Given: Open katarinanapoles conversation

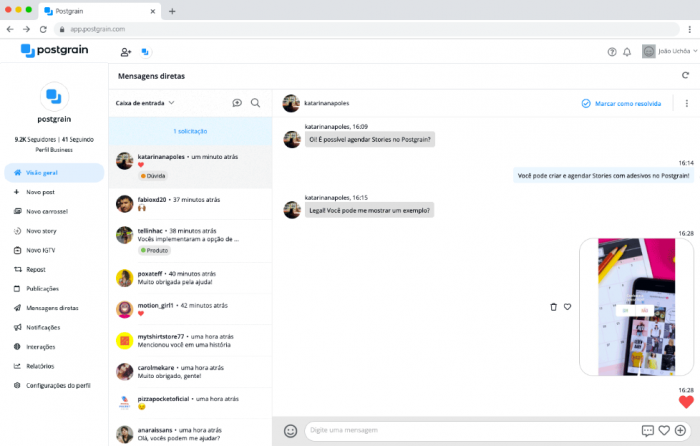Looking at the screenshot, I should [x=190, y=167].
